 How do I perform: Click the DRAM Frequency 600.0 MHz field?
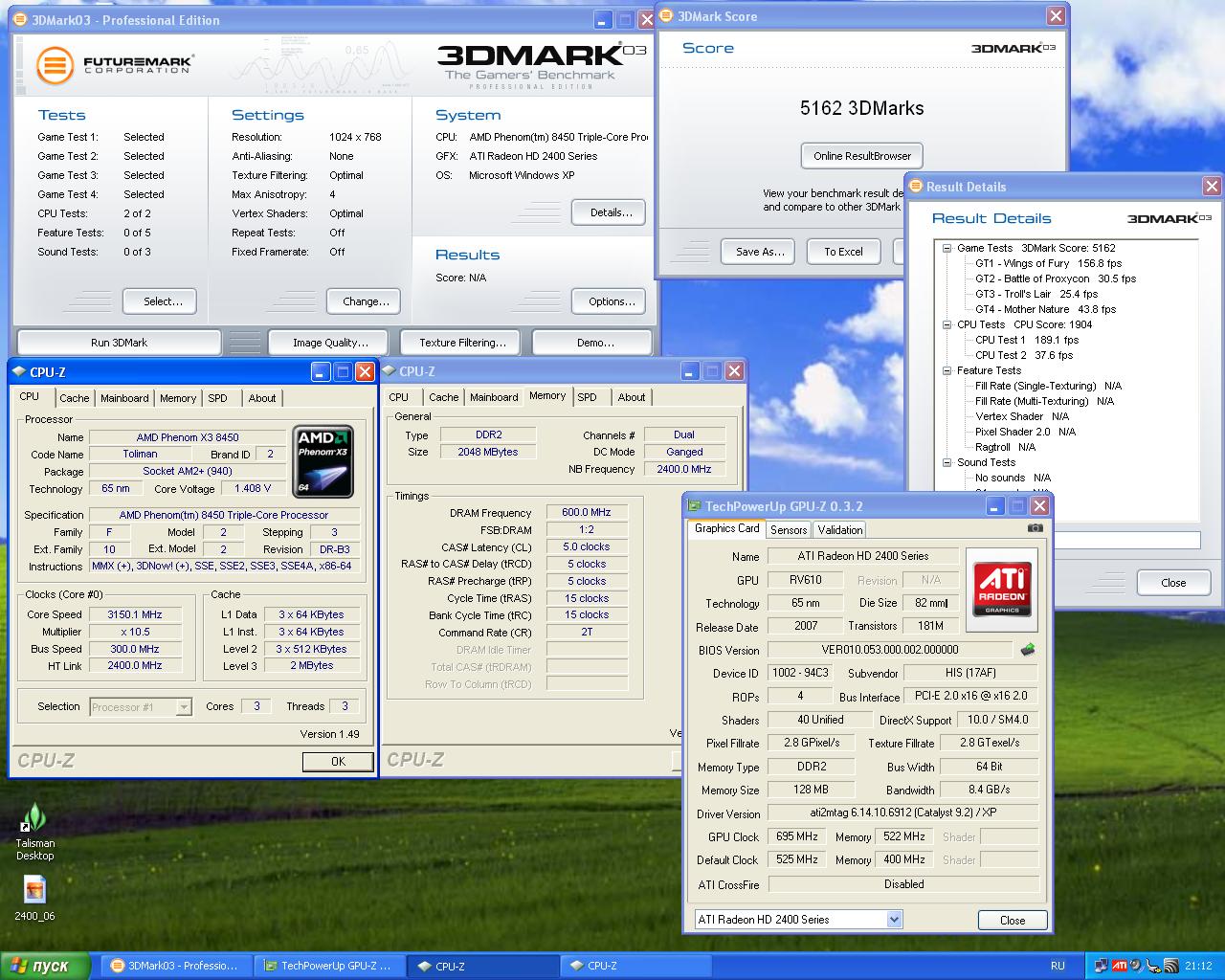click(x=586, y=513)
